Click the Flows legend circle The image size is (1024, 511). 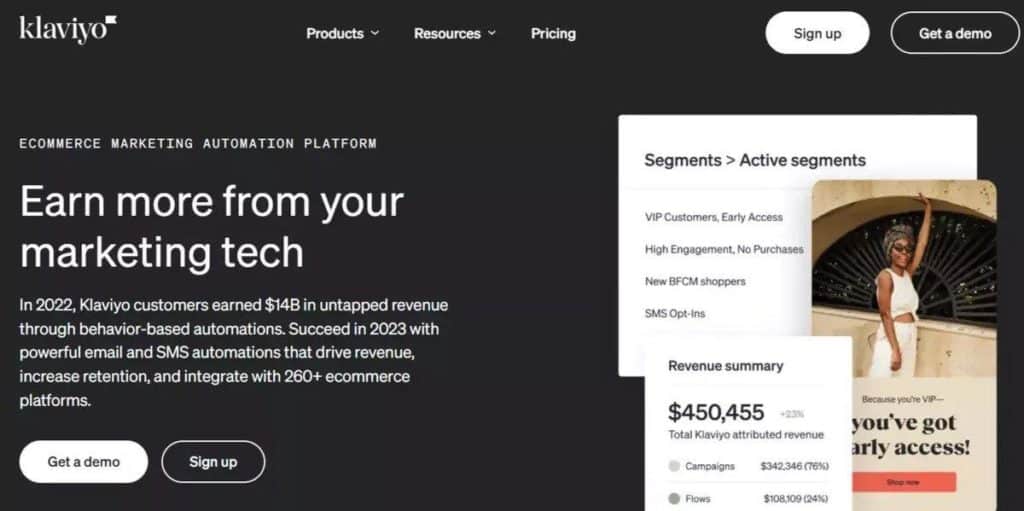click(x=674, y=498)
